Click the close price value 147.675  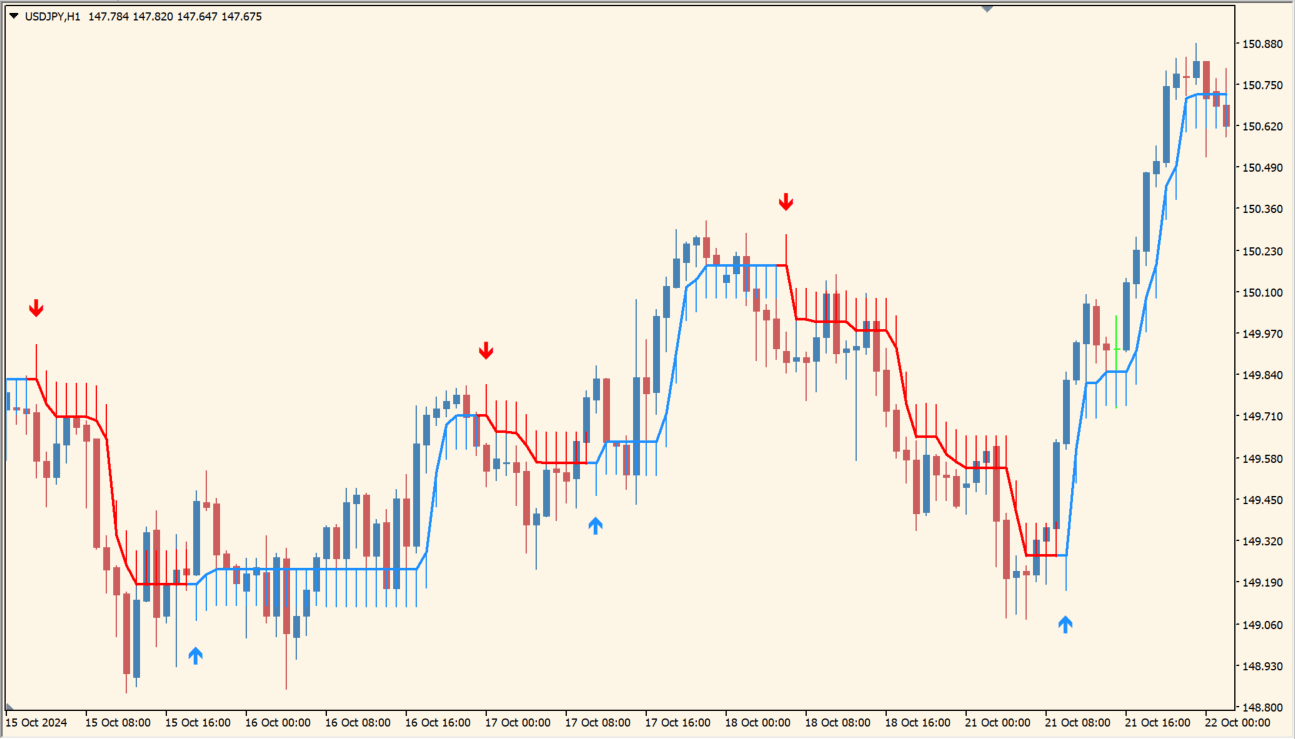tap(242, 16)
